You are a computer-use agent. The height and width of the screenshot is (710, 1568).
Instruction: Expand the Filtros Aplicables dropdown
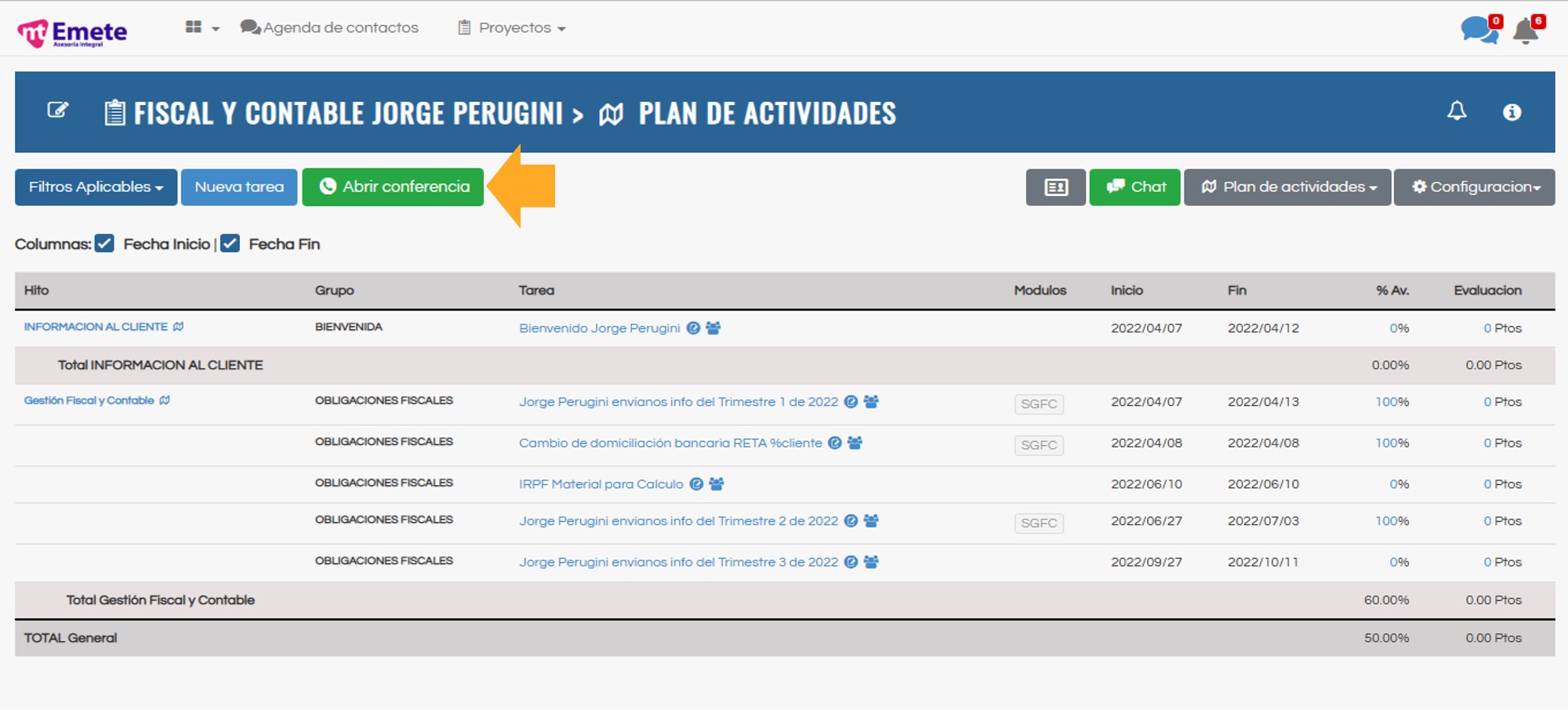pos(96,187)
